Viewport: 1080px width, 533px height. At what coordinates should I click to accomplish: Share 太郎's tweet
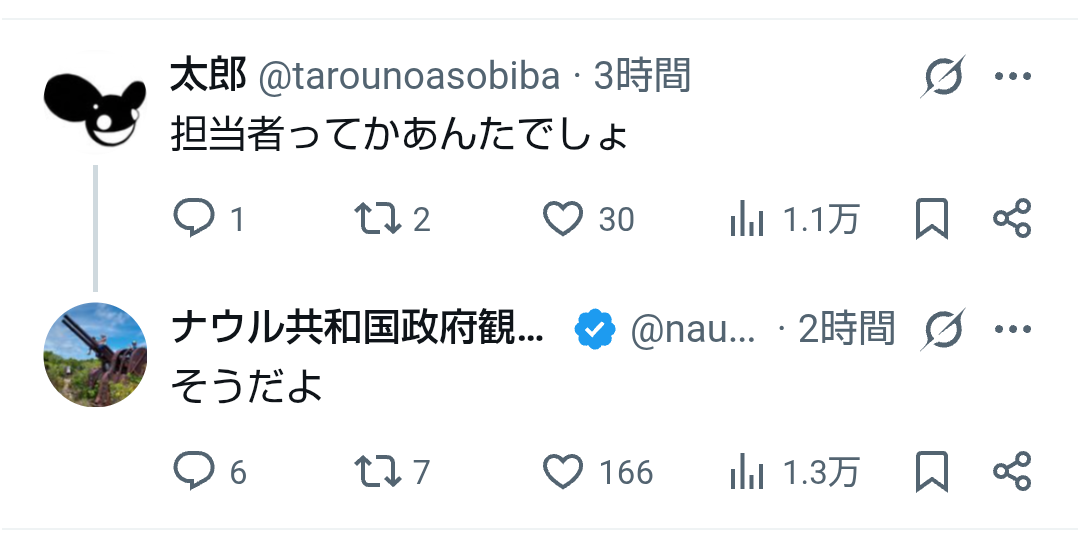point(1012,218)
